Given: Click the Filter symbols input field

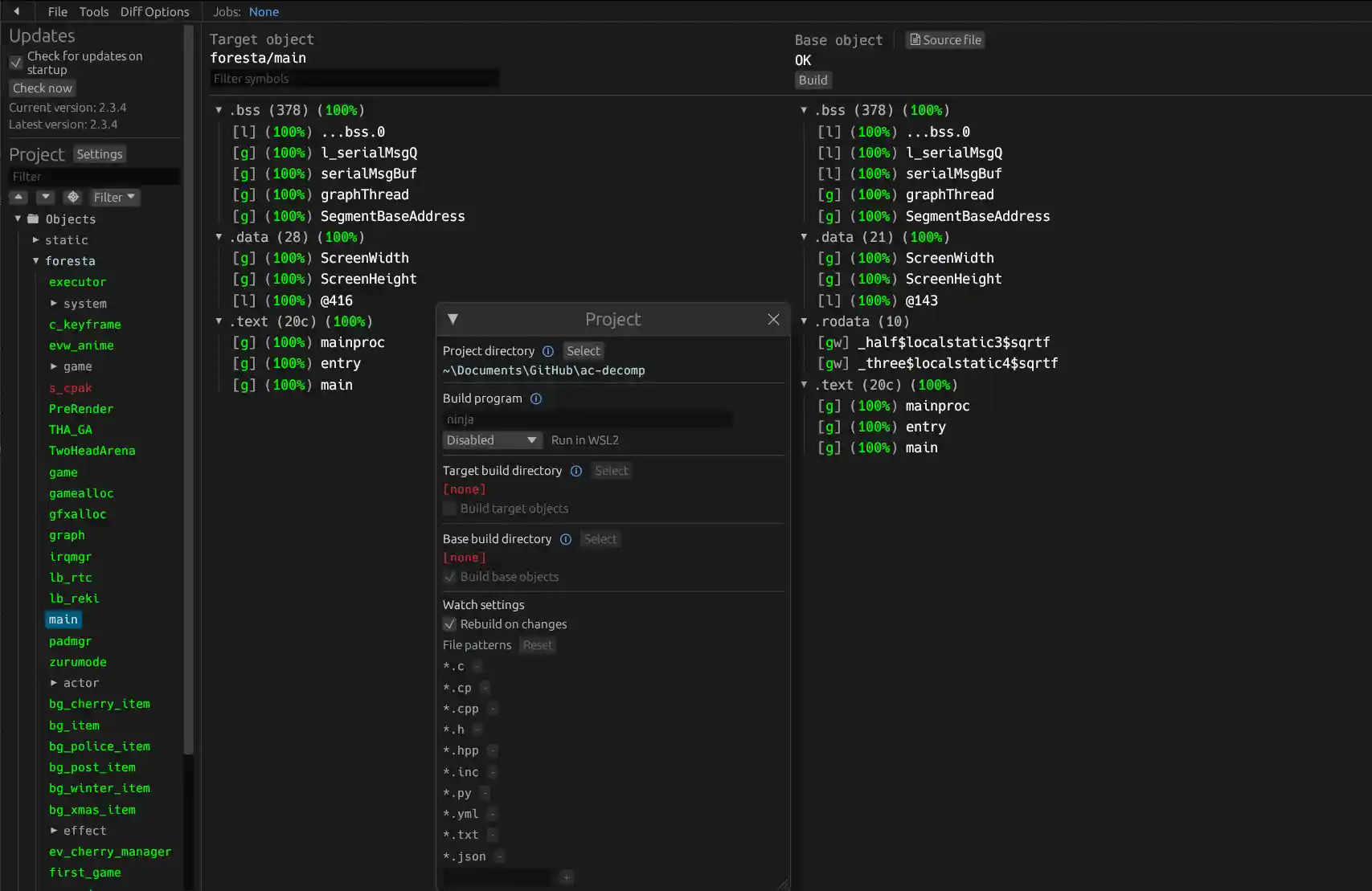Looking at the screenshot, I should [354, 79].
